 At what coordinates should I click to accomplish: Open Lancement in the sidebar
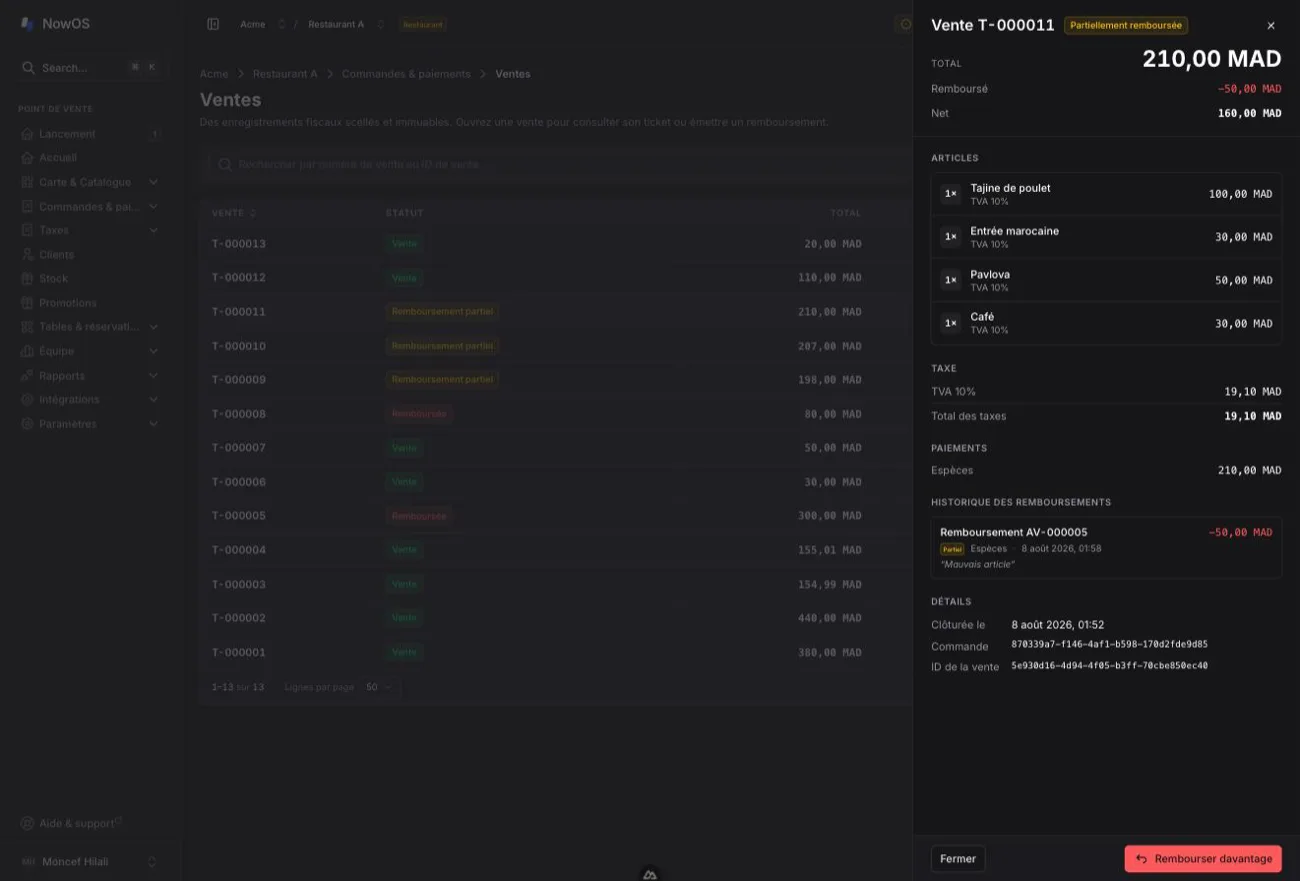click(x=90, y=134)
